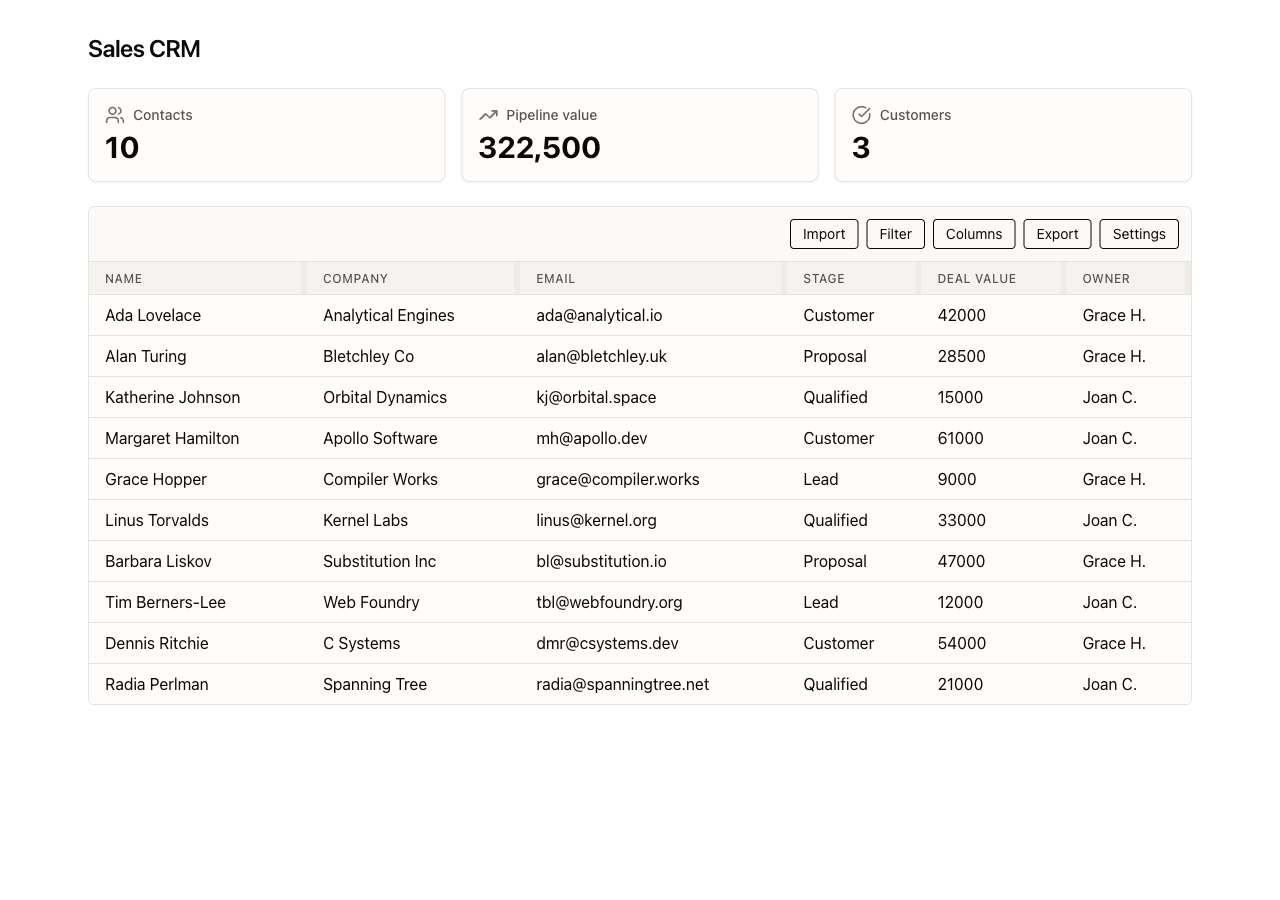This screenshot has width=1280, height=900.
Task: Click the mh@apollo.dev email
Action: [592, 438]
